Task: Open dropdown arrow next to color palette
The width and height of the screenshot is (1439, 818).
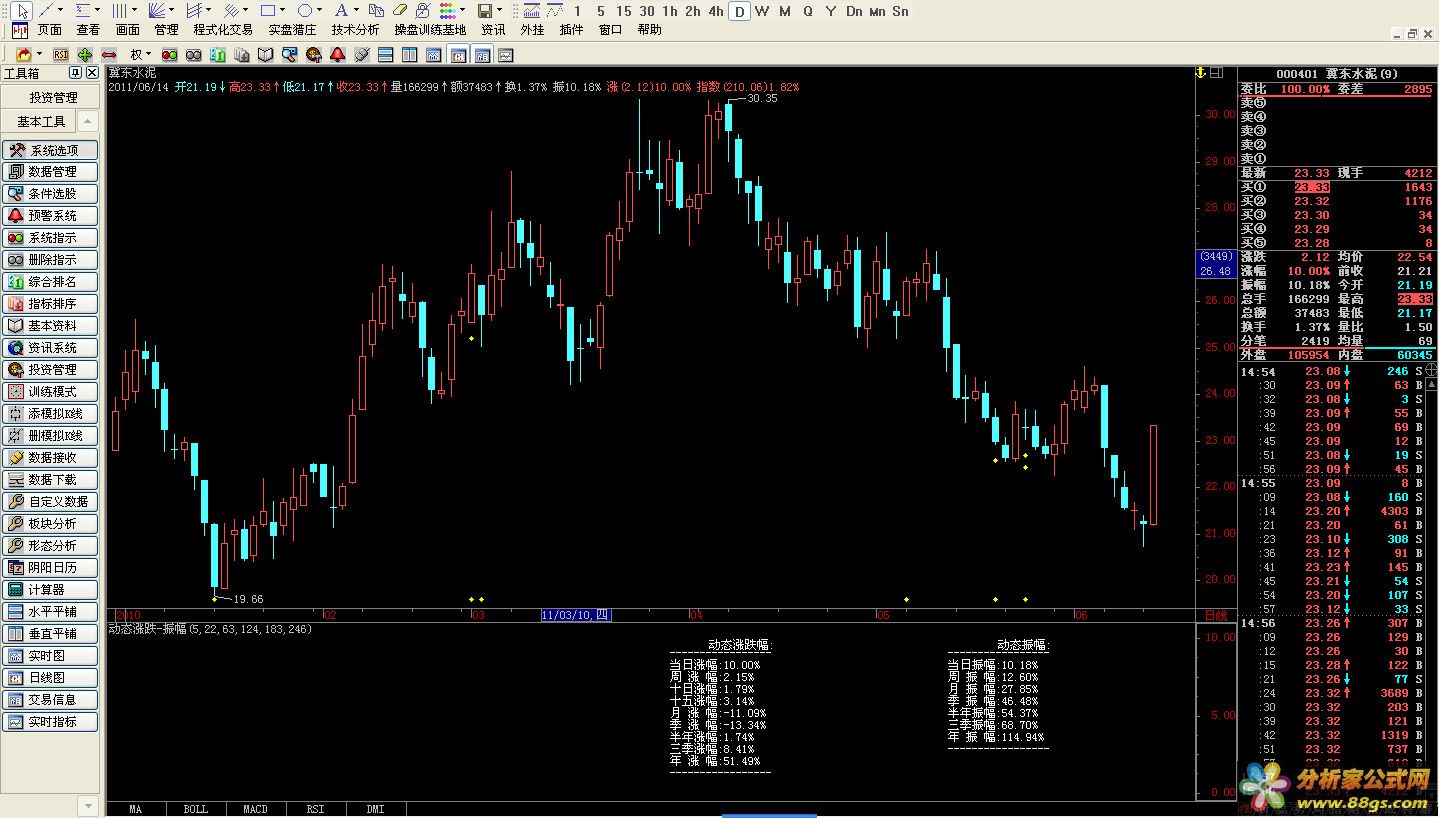Action: (x=462, y=11)
